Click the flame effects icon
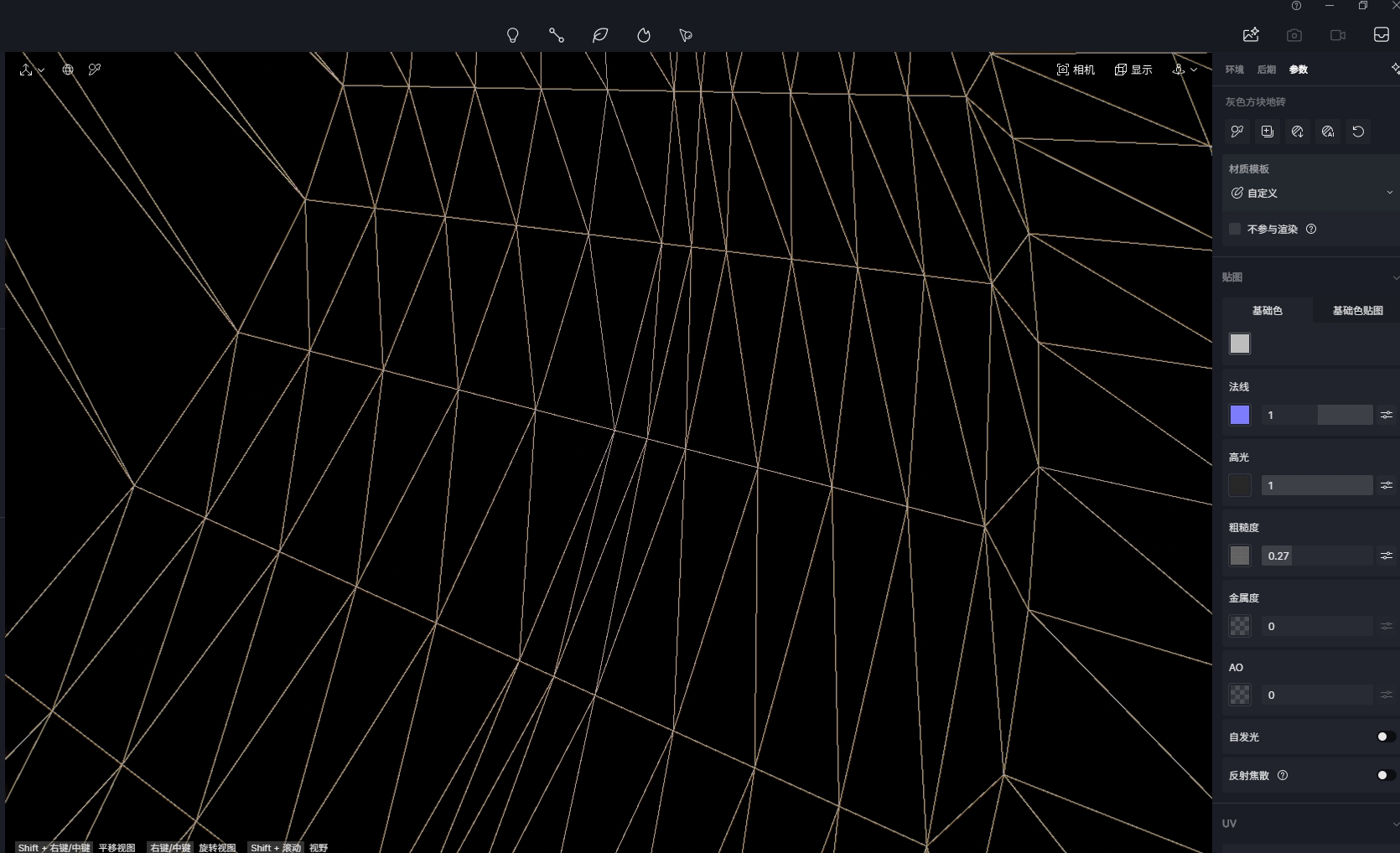Screen dimensions: 1400x853 click(x=644, y=35)
